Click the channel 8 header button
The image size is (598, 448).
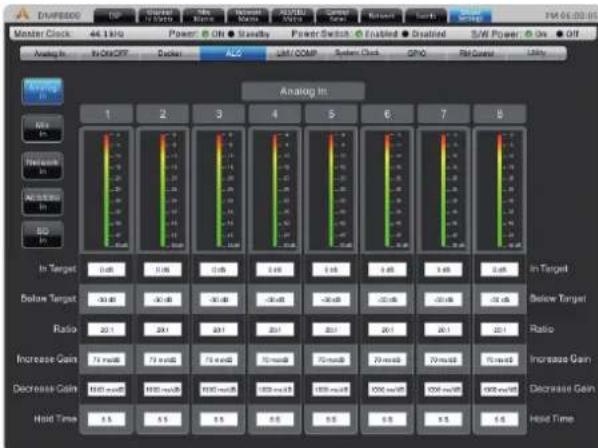[x=500, y=114]
